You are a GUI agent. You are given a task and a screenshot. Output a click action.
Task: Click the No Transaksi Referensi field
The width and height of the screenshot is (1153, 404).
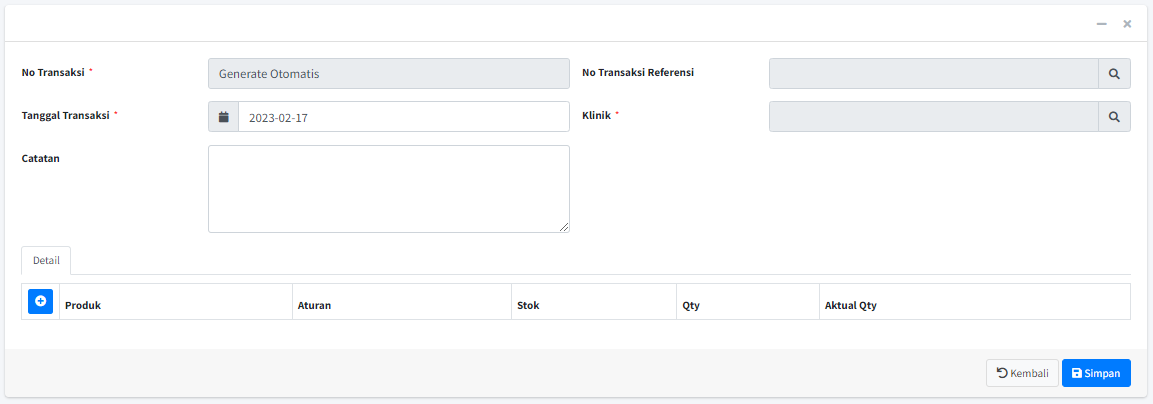click(932, 73)
